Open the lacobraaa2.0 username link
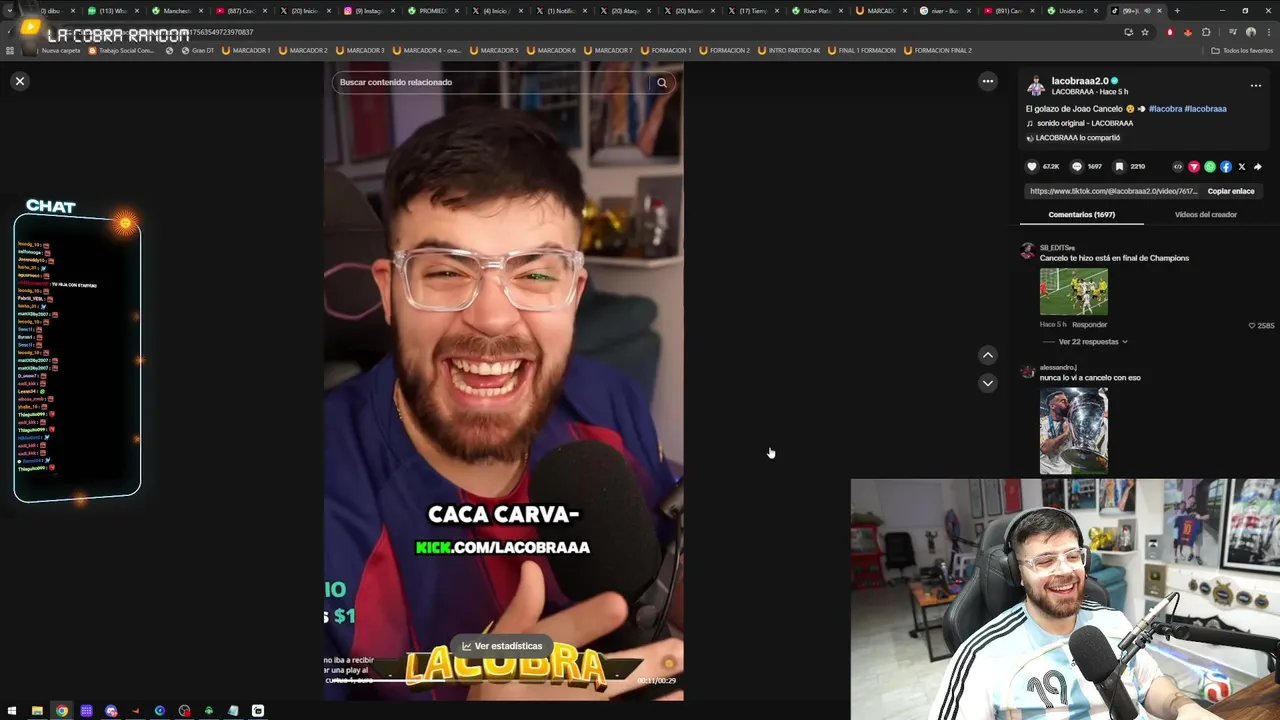1280x720 pixels. click(1079, 81)
